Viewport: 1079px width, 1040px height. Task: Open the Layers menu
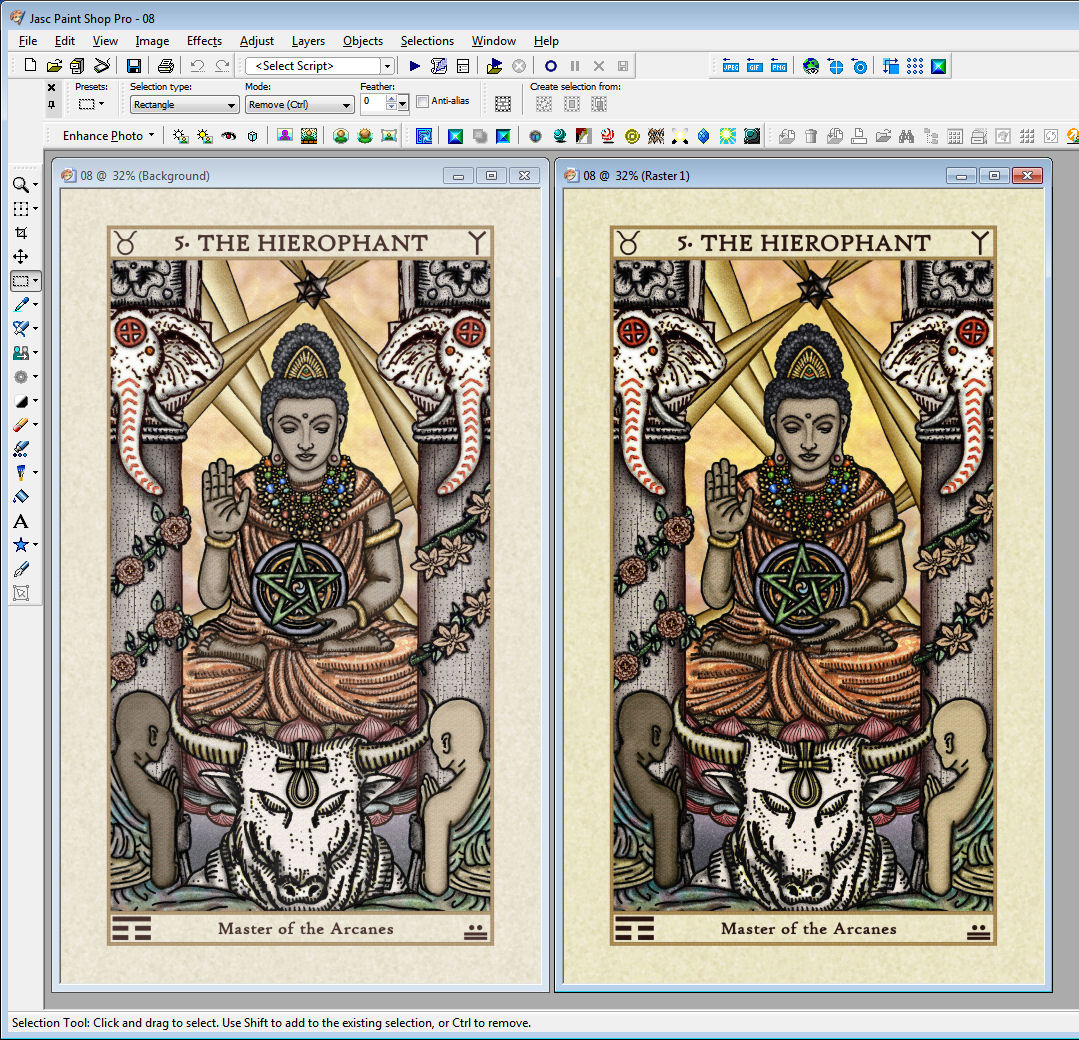click(308, 41)
